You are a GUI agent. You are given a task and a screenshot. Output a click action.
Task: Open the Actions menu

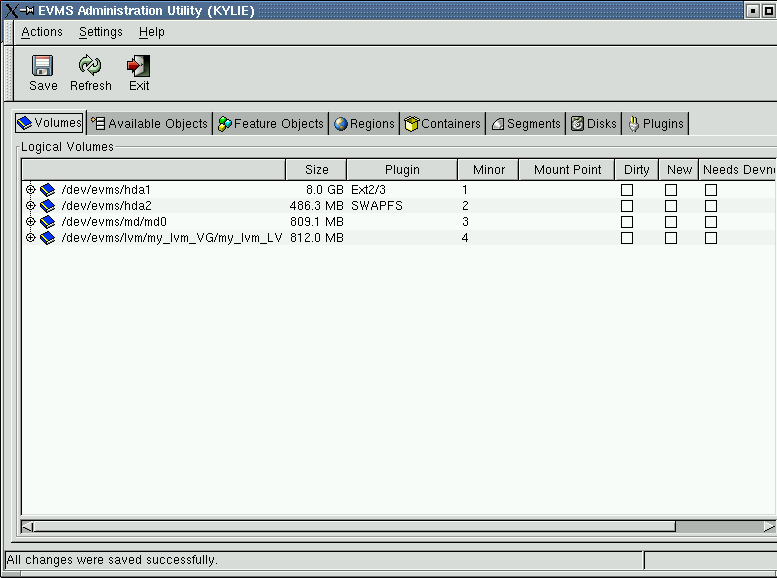[x=42, y=32]
